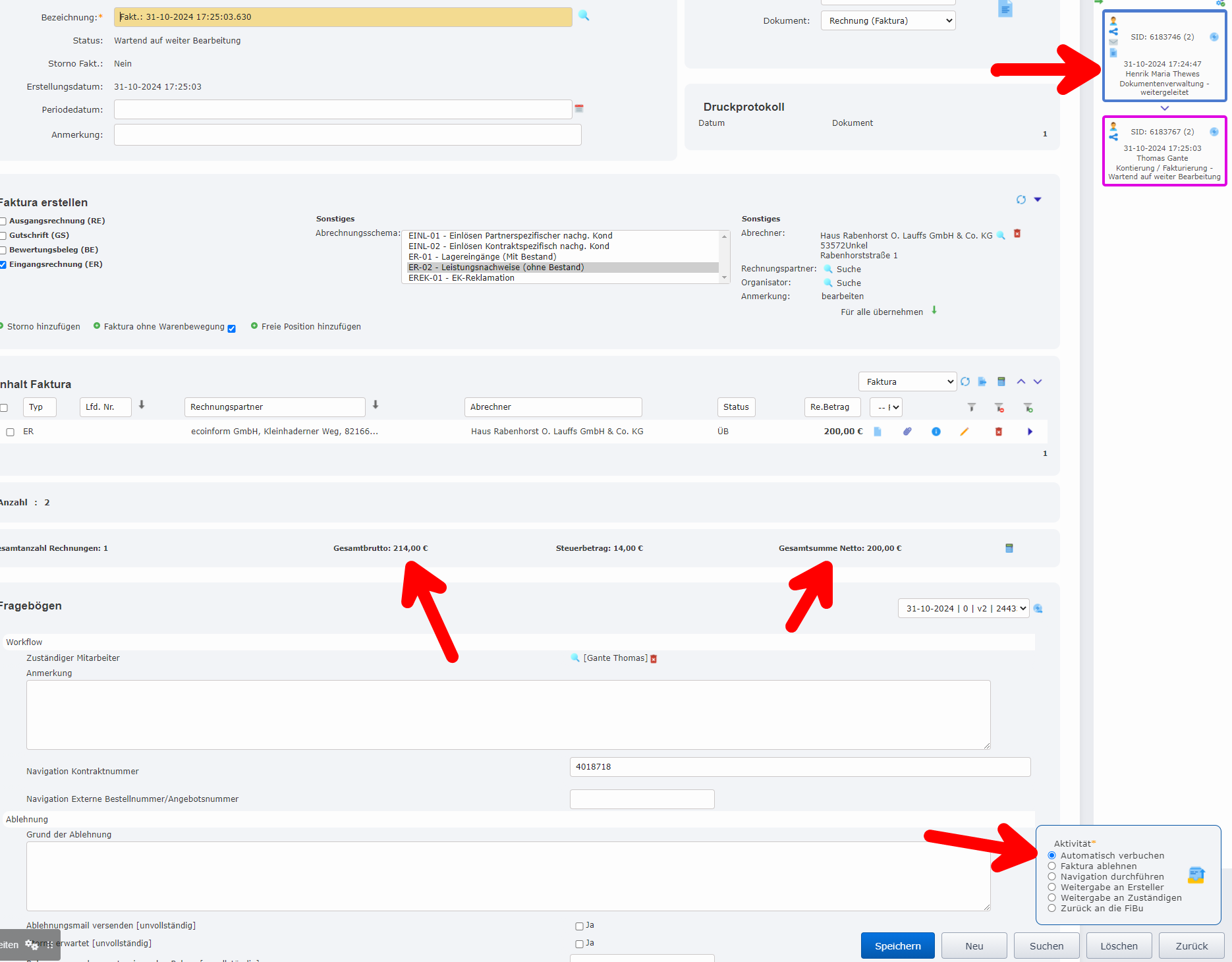Select the Faktura ablehnen radio button
1232x962 pixels.
pyautogui.click(x=1052, y=866)
